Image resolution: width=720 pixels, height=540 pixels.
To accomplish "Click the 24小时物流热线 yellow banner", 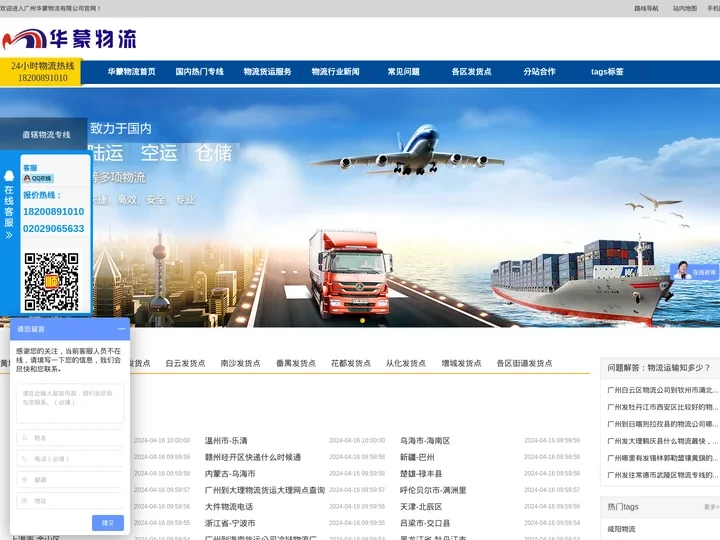I will coord(41,72).
